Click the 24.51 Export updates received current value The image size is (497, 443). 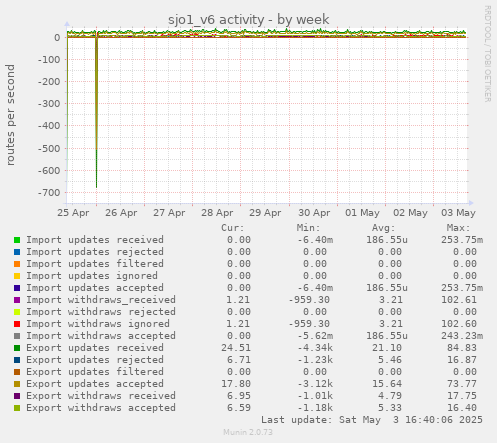pos(236,348)
